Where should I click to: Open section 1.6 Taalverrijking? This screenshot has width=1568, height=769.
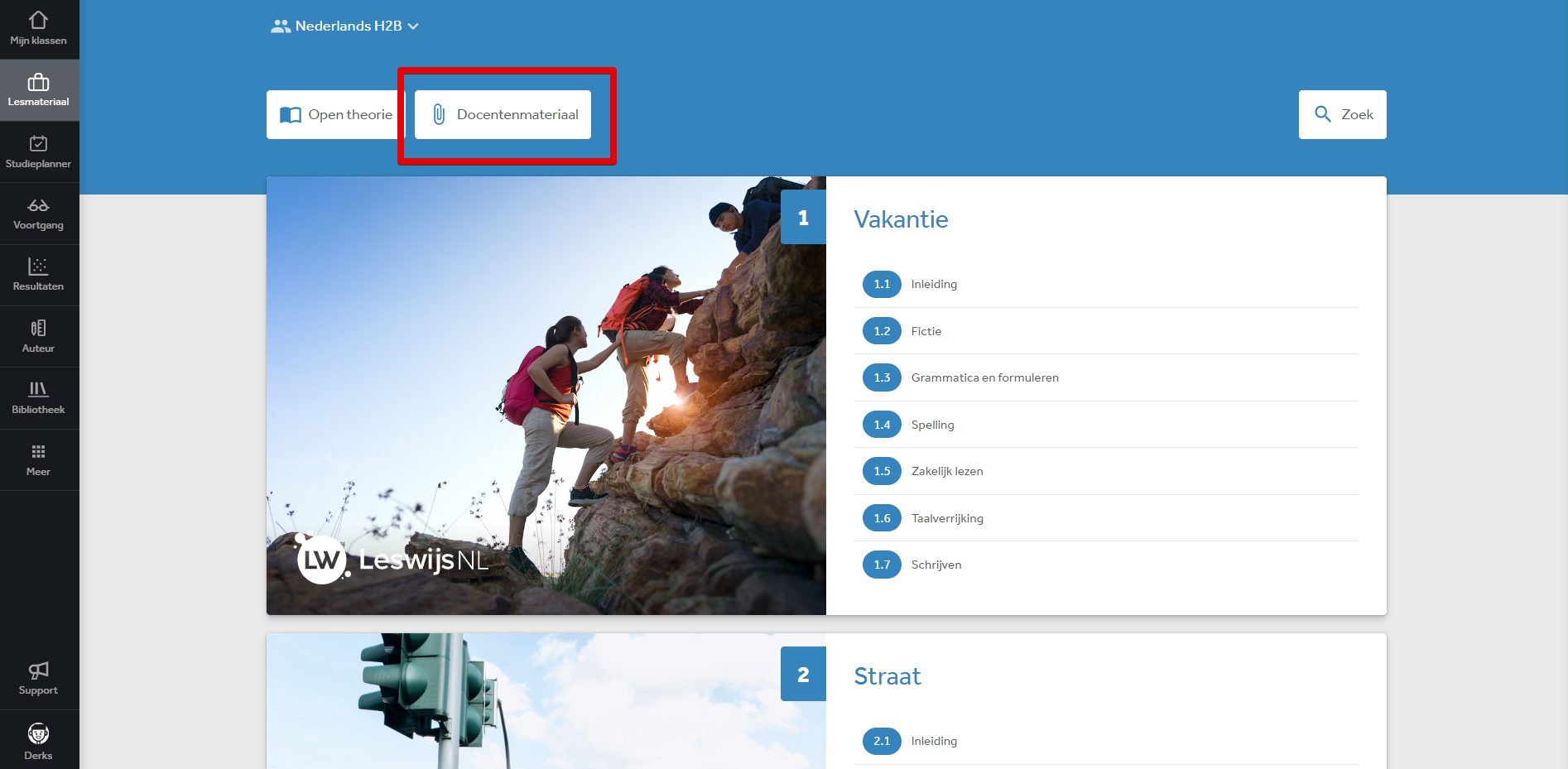(1106, 518)
